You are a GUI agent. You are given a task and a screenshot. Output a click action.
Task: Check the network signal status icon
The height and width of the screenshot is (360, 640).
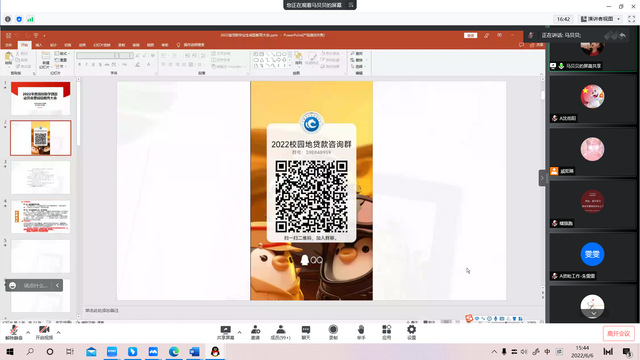pyautogui.click(x=31, y=19)
